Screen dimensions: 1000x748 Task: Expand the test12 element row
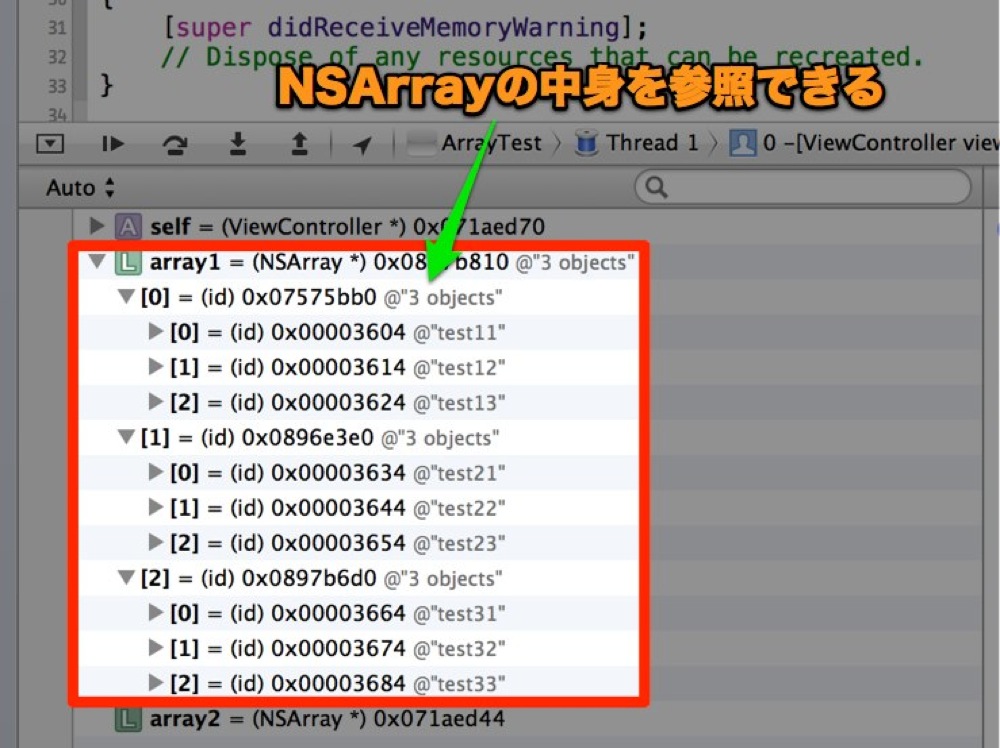coord(156,367)
